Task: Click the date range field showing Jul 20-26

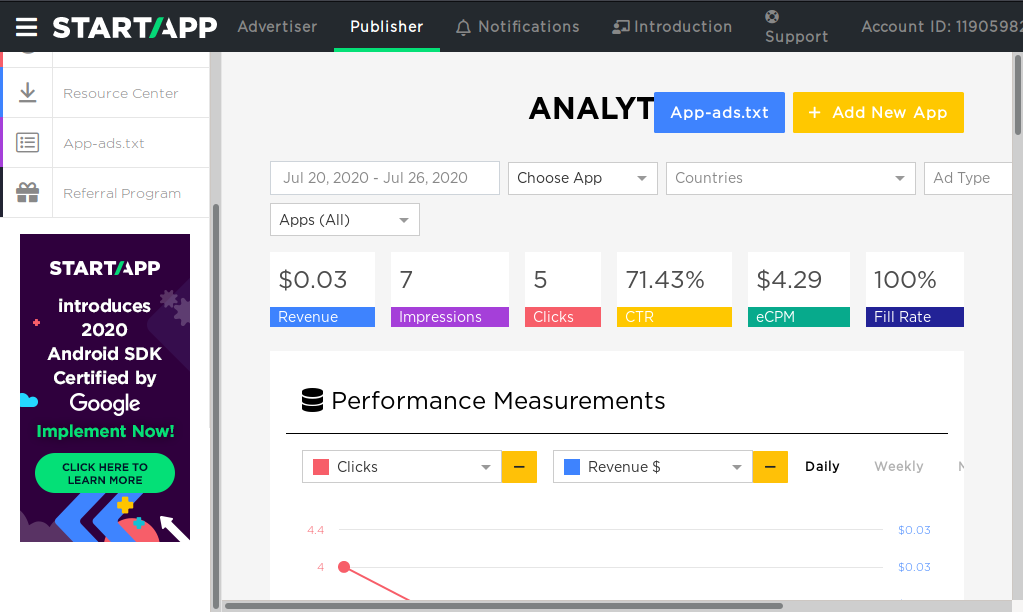Action: 384,177
